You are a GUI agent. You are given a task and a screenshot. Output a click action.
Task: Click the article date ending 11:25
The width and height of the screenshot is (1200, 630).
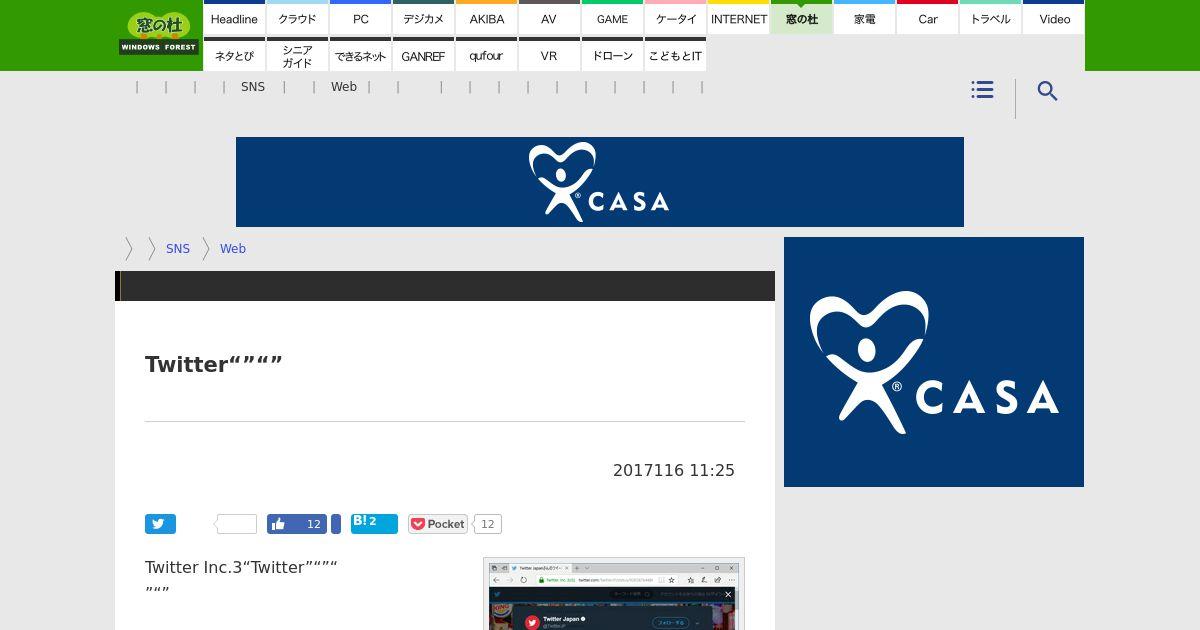pos(674,470)
